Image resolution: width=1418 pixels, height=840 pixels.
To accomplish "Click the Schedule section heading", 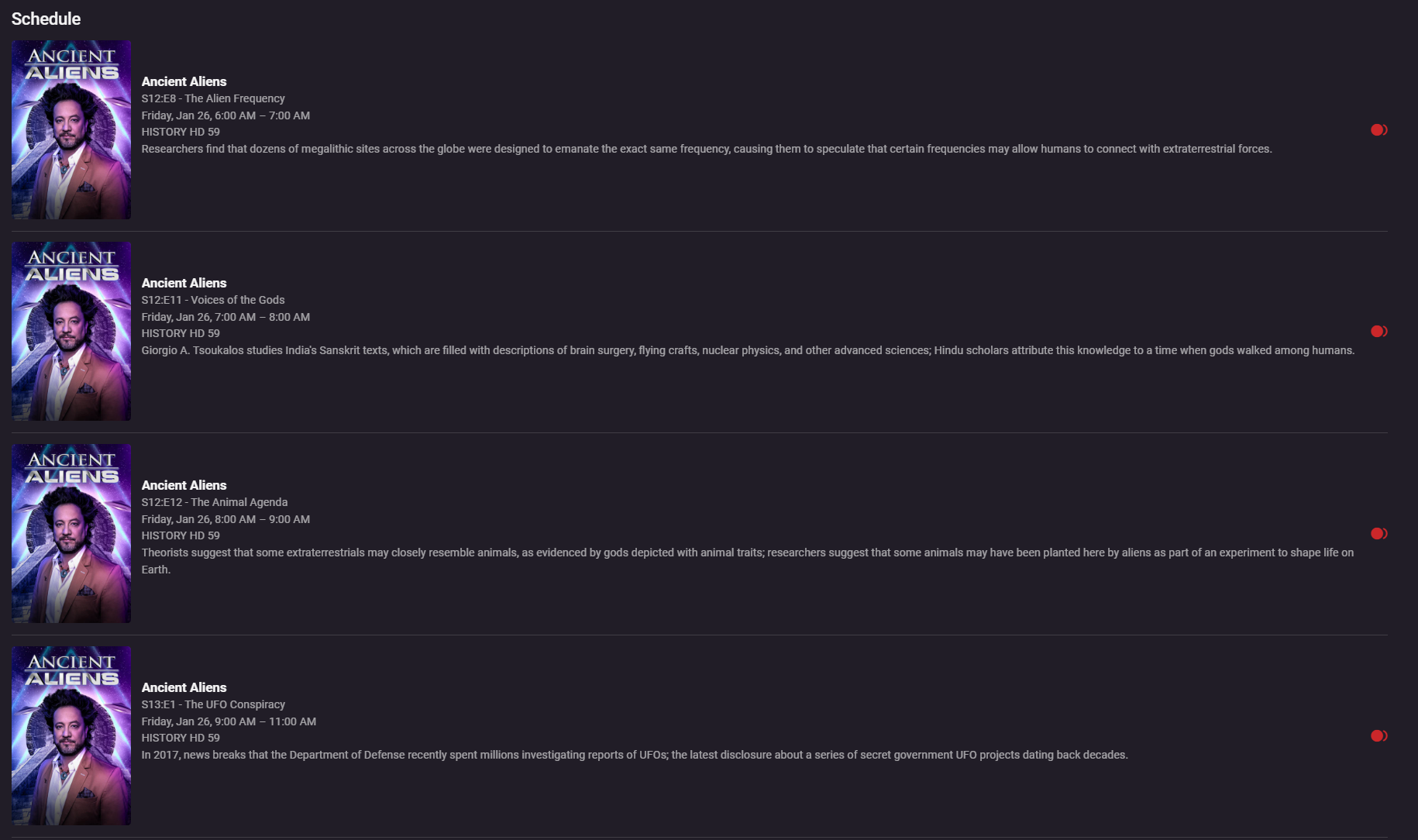I will coord(46,19).
